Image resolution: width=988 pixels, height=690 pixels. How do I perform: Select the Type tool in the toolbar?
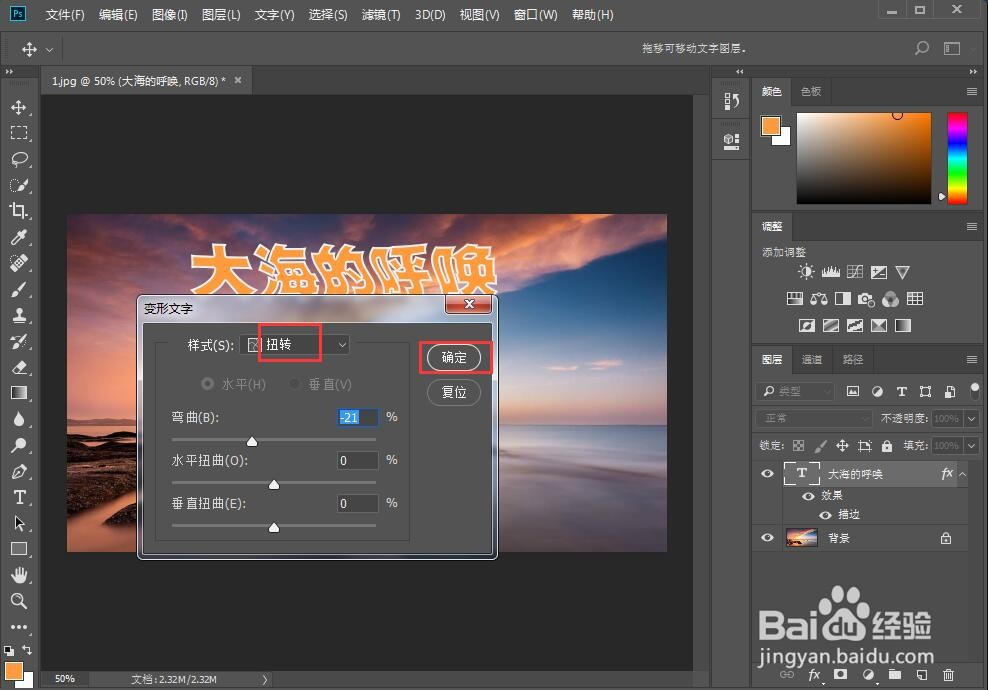click(x=19, y=497)
